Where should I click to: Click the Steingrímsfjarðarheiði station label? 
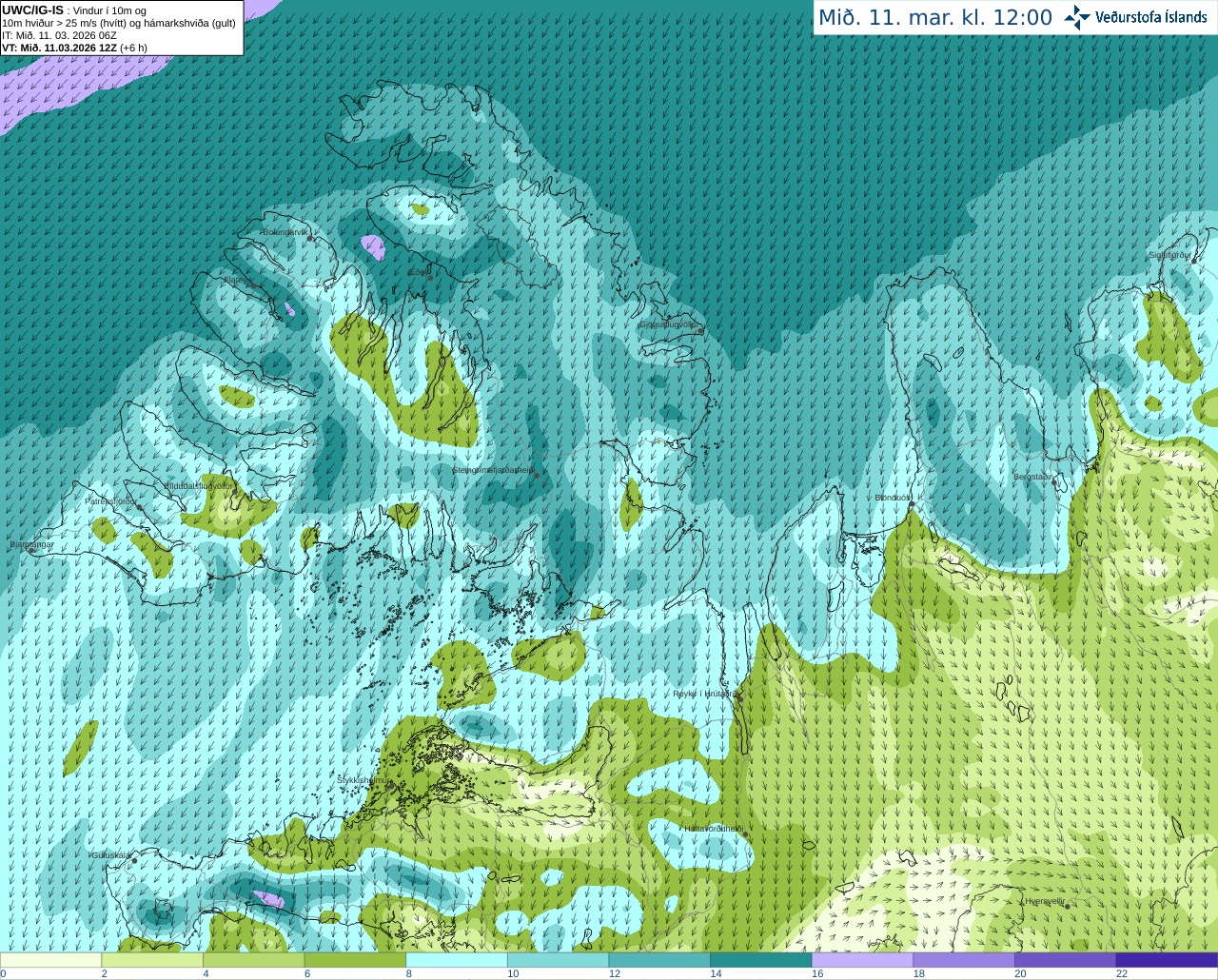(492, 470)
